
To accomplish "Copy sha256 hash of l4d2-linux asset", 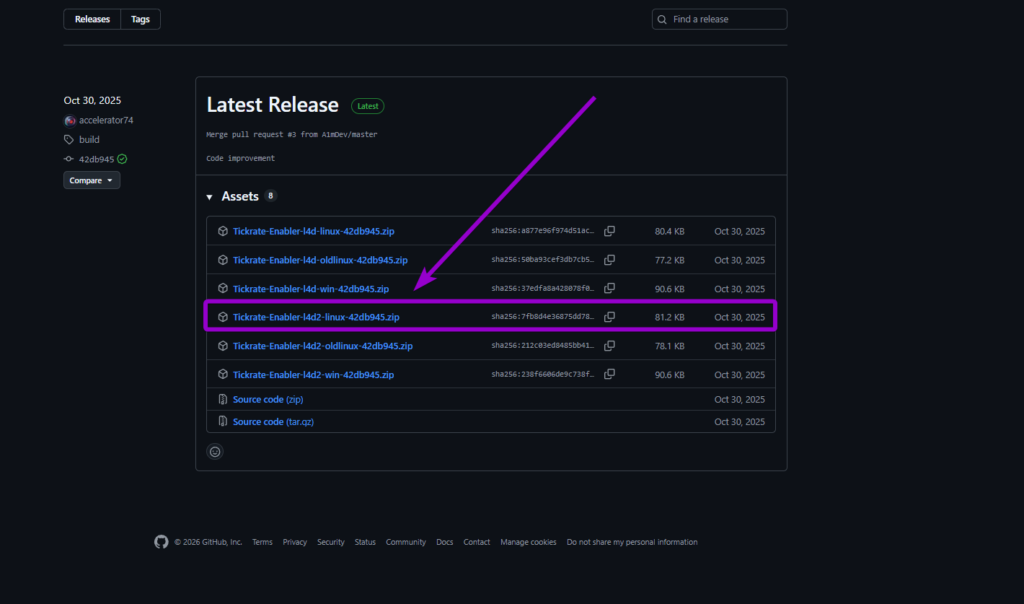I will [610, 316].
